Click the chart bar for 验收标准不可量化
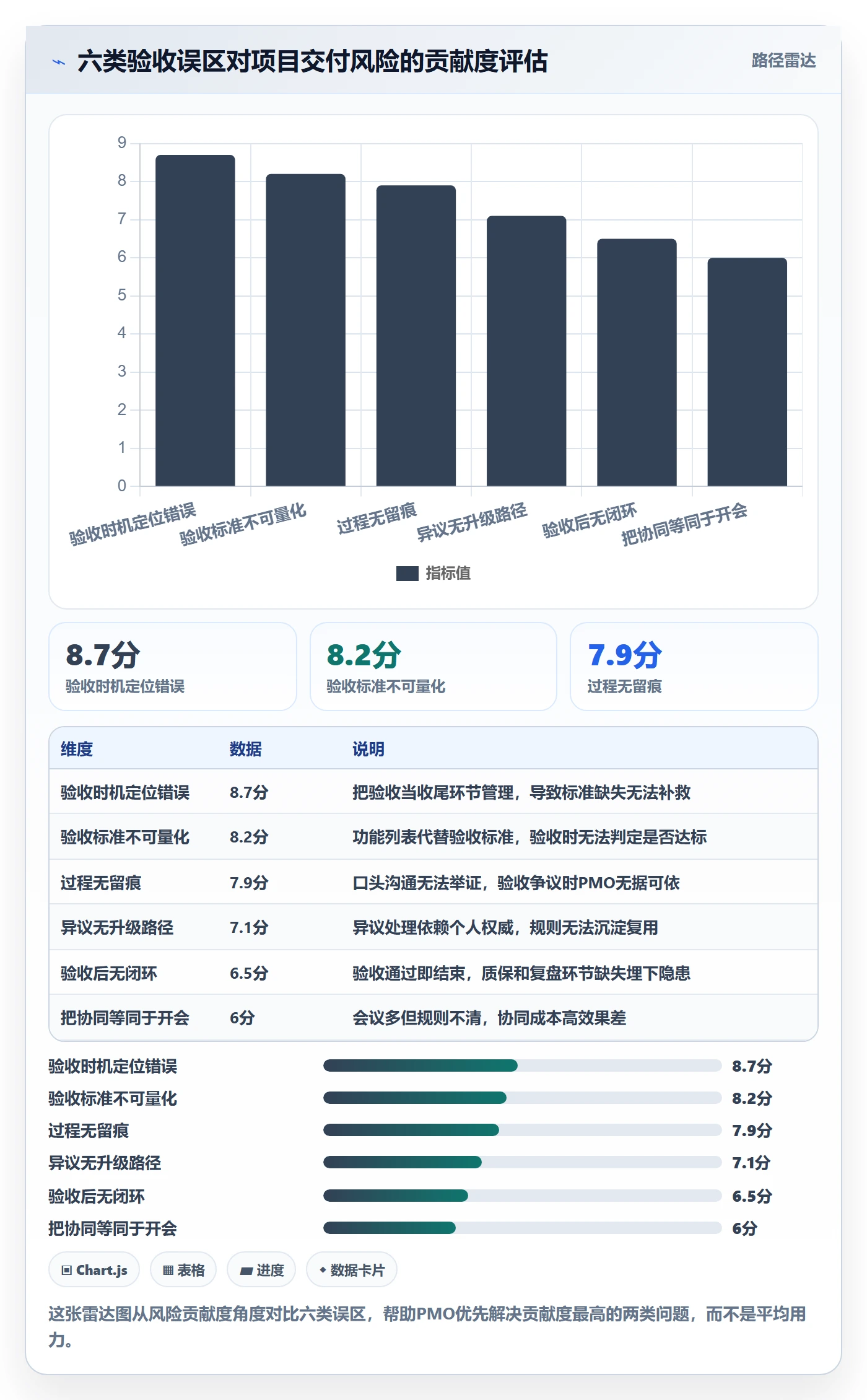Viewport: 867px width, 1400px height. click(305, 330)
